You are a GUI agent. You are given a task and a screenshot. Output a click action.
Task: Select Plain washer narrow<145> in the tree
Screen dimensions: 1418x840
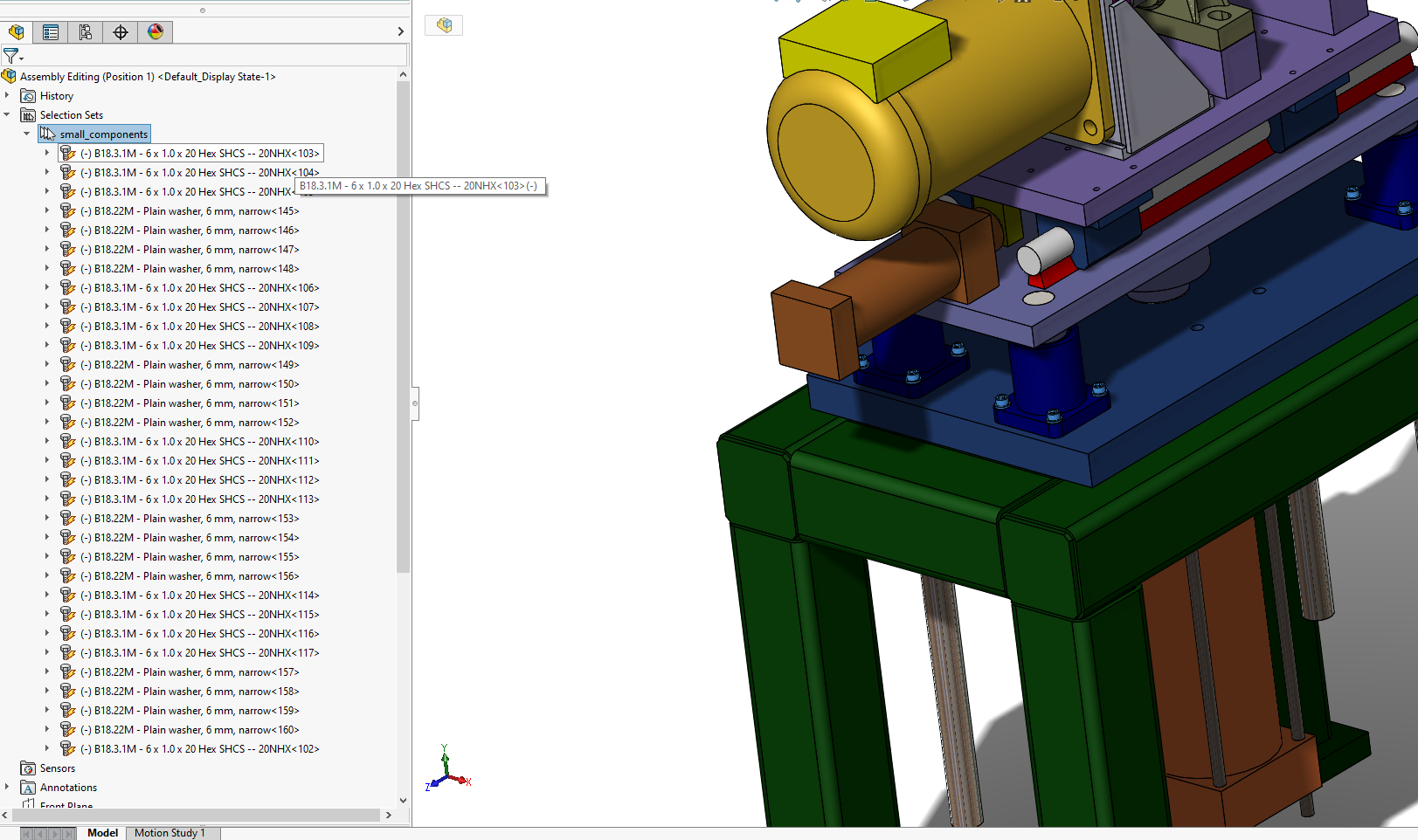coord(197,211)
